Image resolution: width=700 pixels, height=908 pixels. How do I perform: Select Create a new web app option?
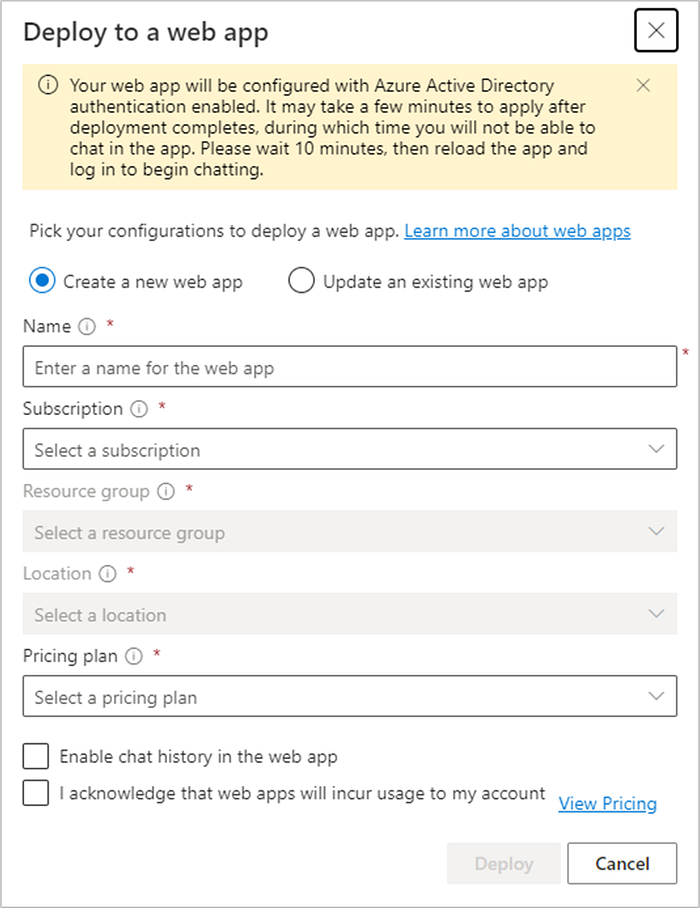coord(42,281)
